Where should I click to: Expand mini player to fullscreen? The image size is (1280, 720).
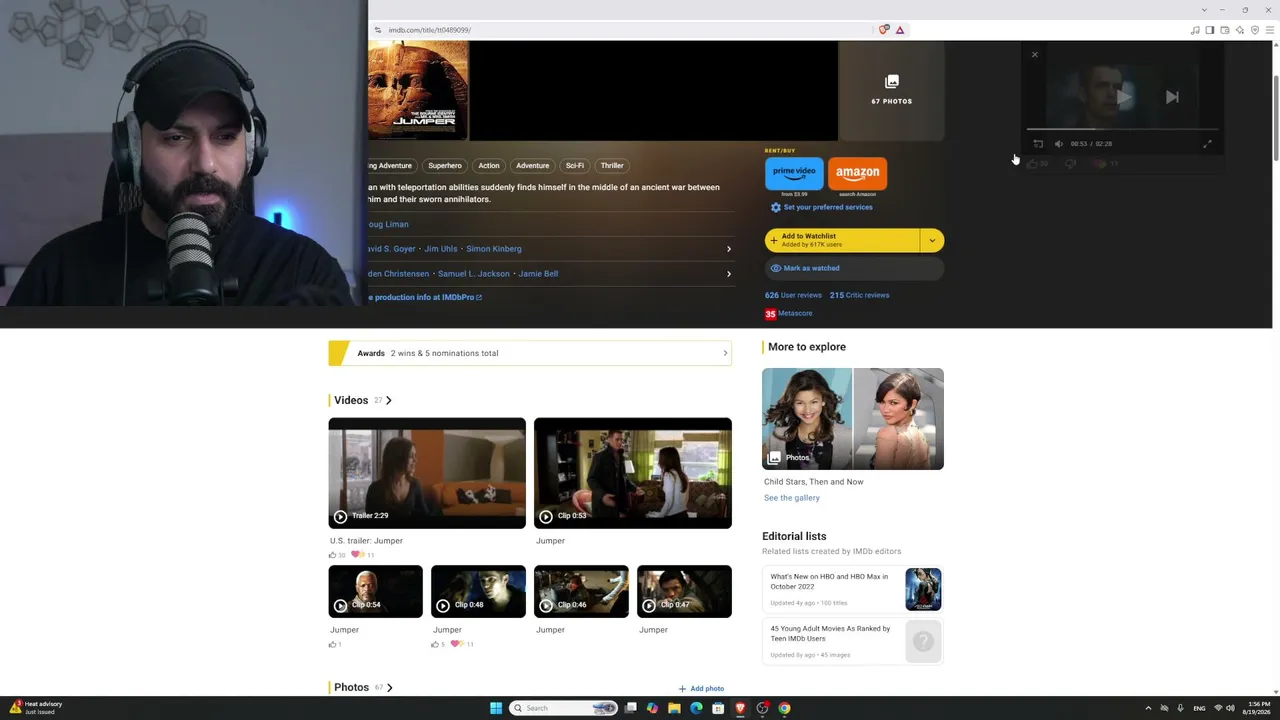coord(1207,144)
